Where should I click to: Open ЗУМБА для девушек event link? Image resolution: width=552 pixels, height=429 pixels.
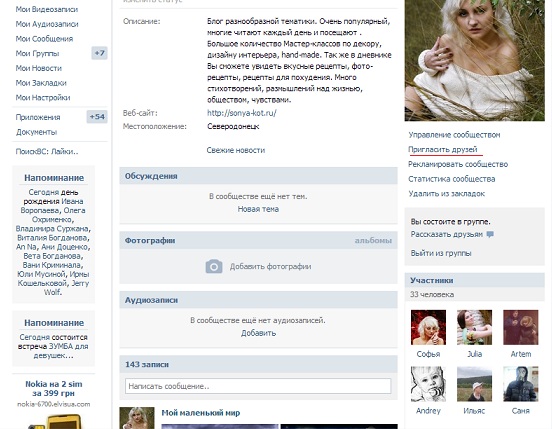tap(61, 351)
